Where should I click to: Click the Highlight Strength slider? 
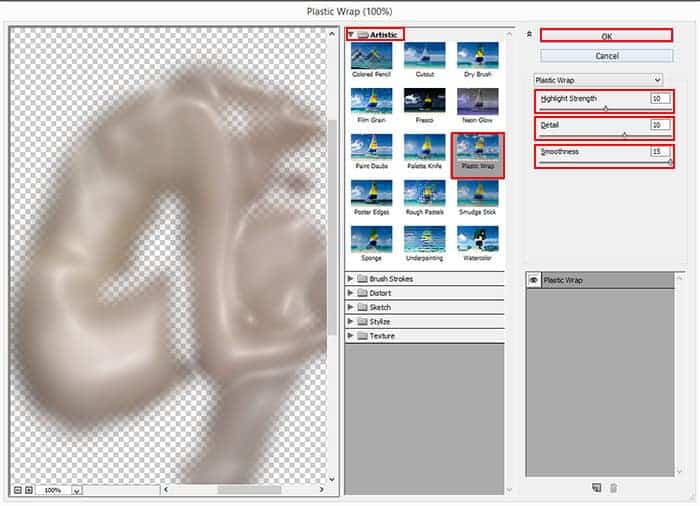(x=605, y=108)
